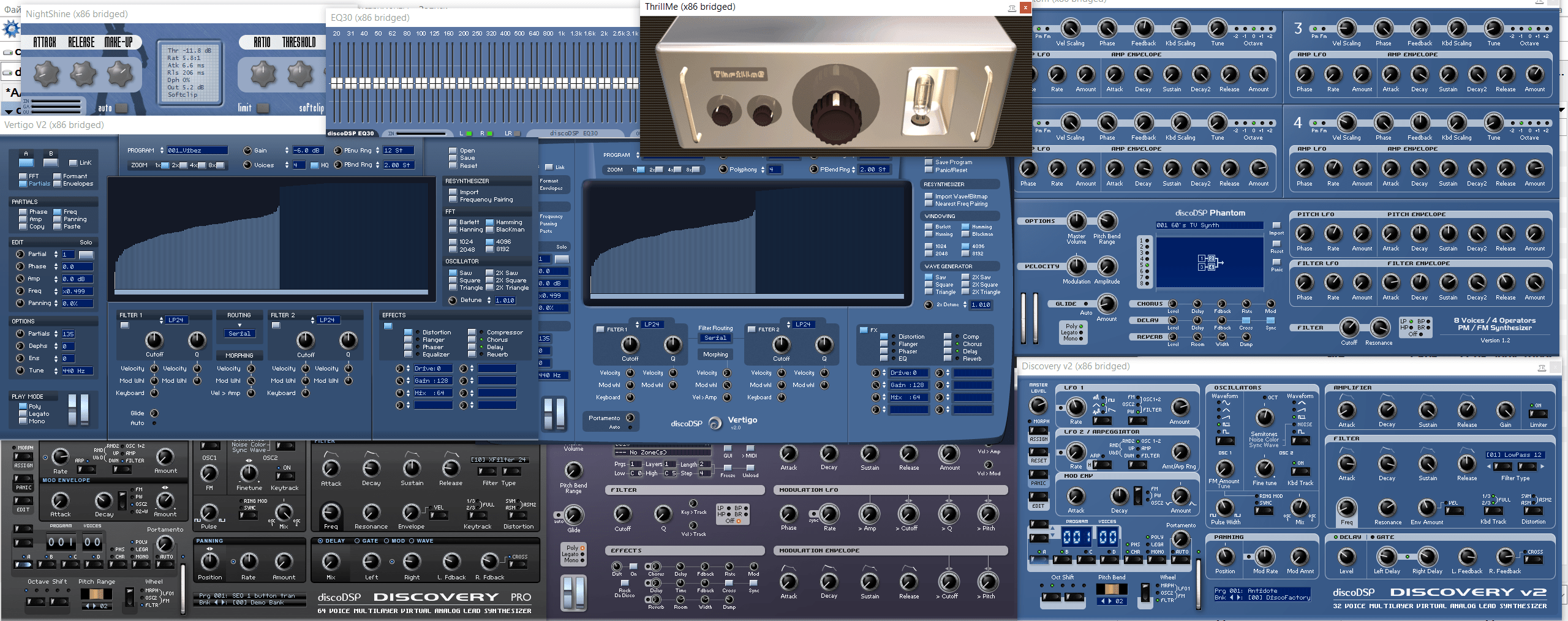
Task: Open ROUTING Serial selector in Vertigo V2
Action: tap(239, 334)
